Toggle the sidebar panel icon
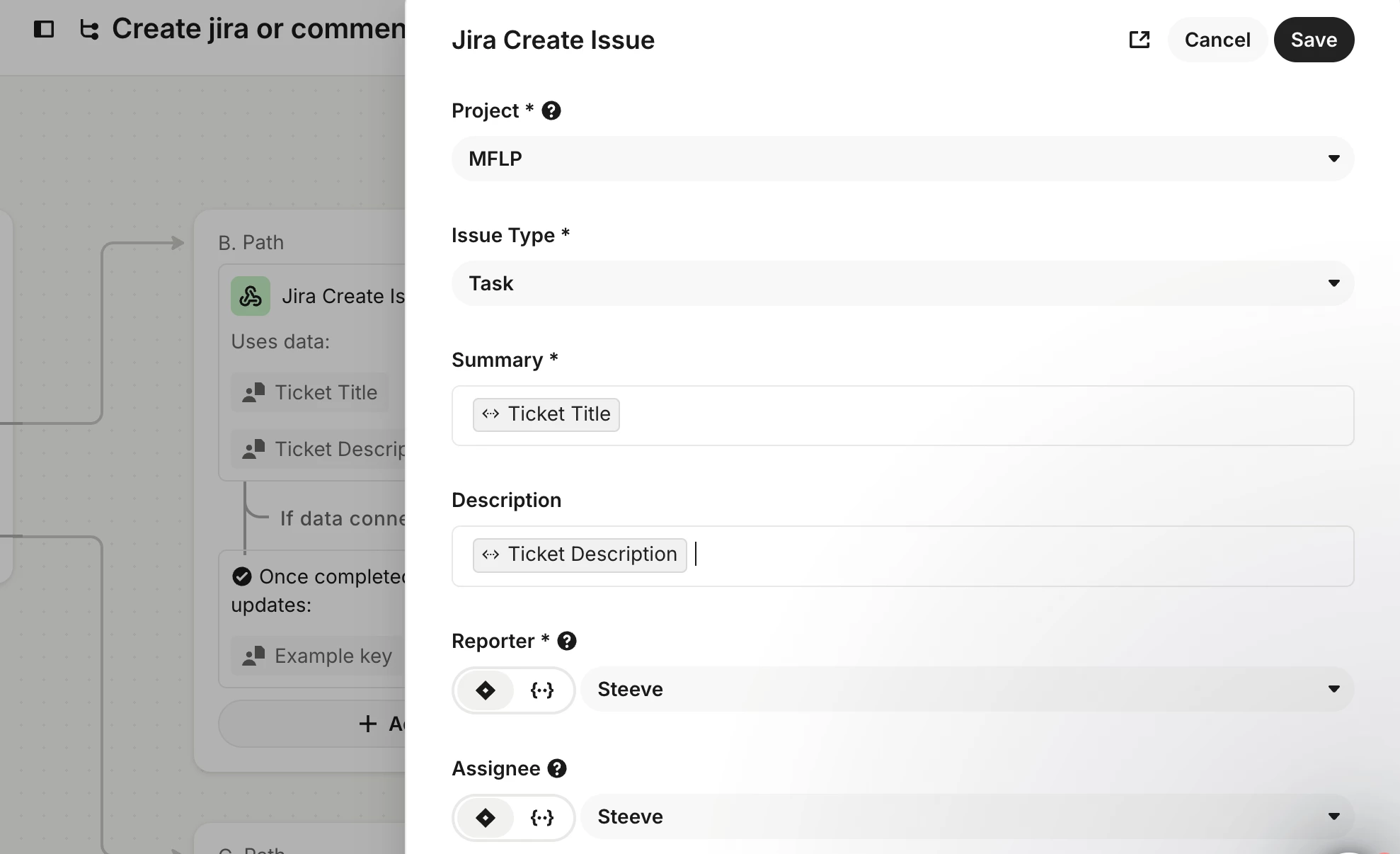This screenshot has width=1400, height=854. point(44,29)
